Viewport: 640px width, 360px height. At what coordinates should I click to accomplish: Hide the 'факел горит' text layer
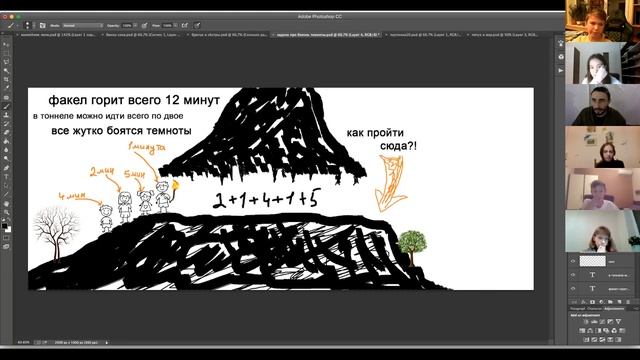coord(573,289)
